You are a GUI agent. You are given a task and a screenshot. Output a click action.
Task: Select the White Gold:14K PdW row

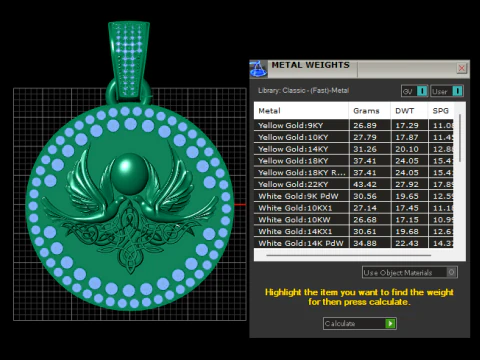tap(354, 243)
